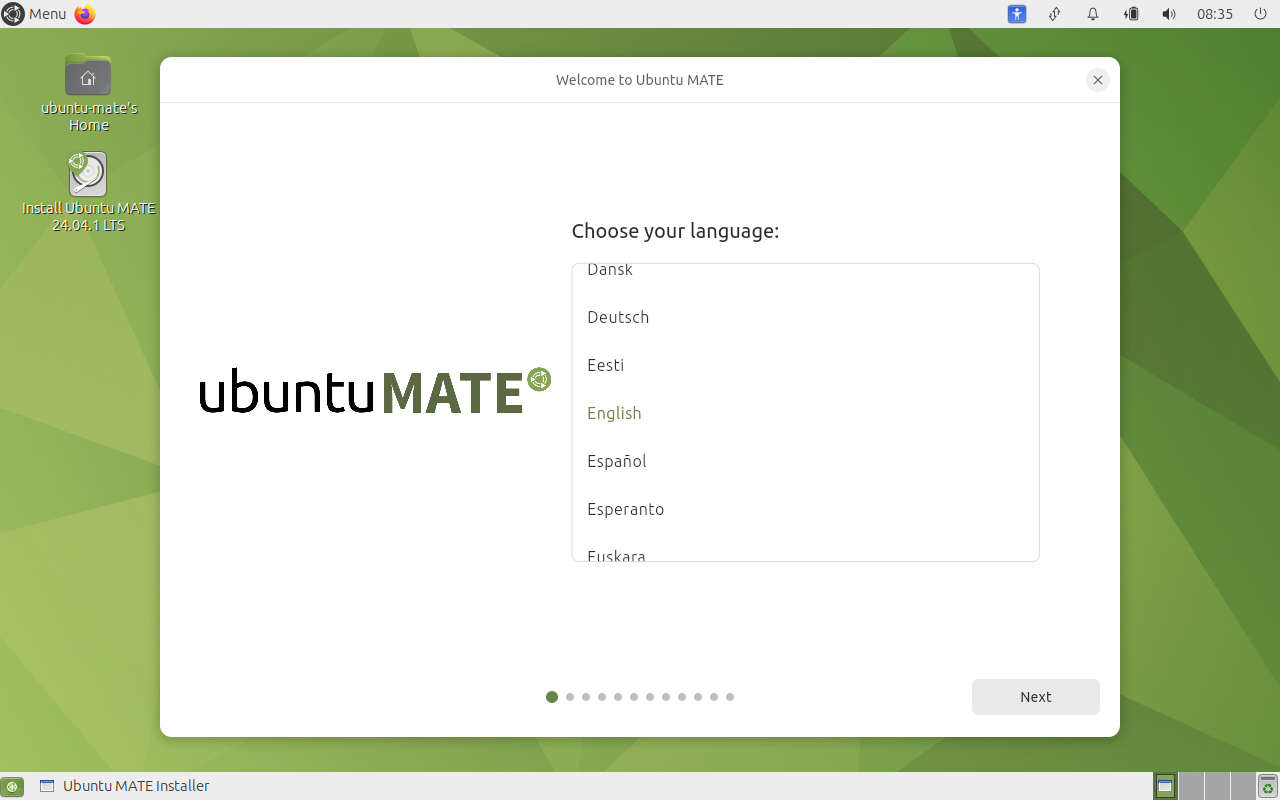Click the battery power indicator
Screen dimensions: 1280x800
tap(1131, 14)
